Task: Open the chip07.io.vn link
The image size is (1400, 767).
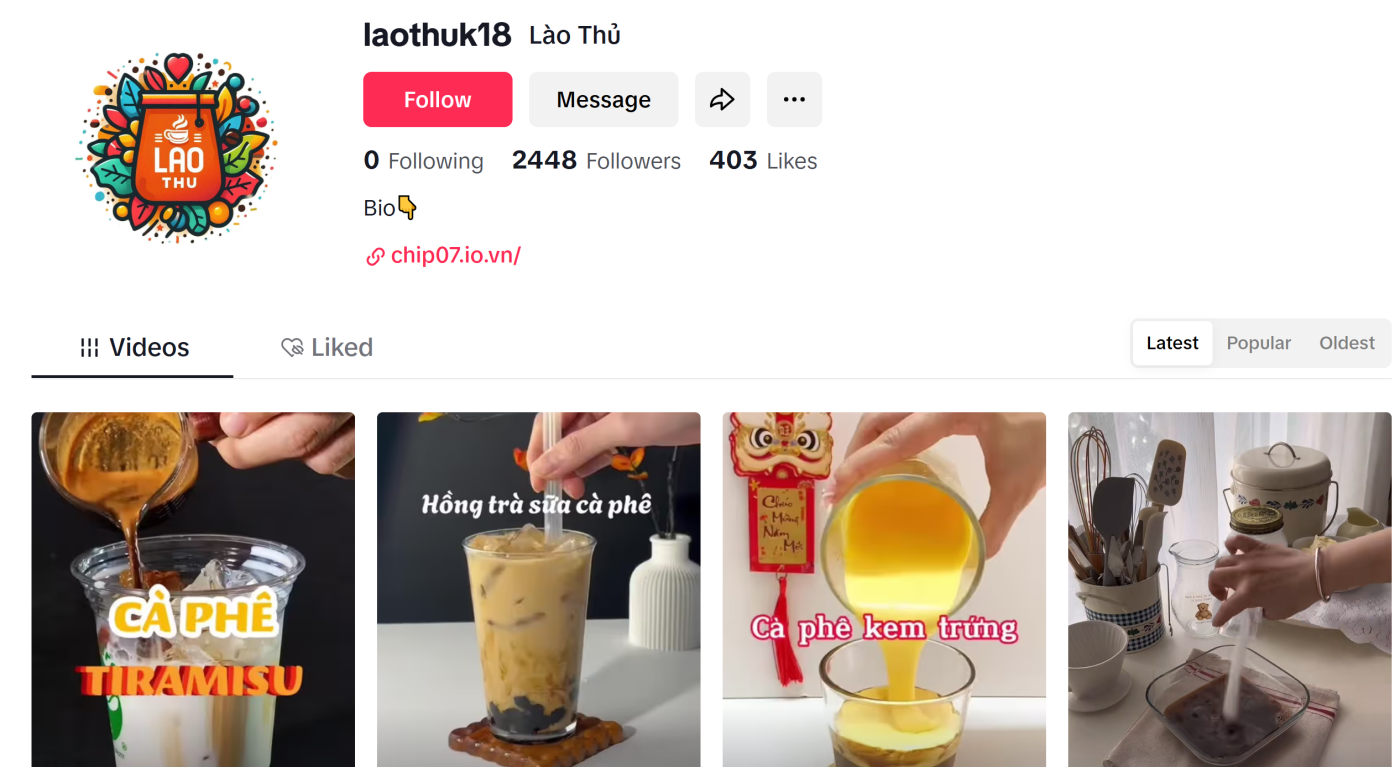Action: (455, 255)
